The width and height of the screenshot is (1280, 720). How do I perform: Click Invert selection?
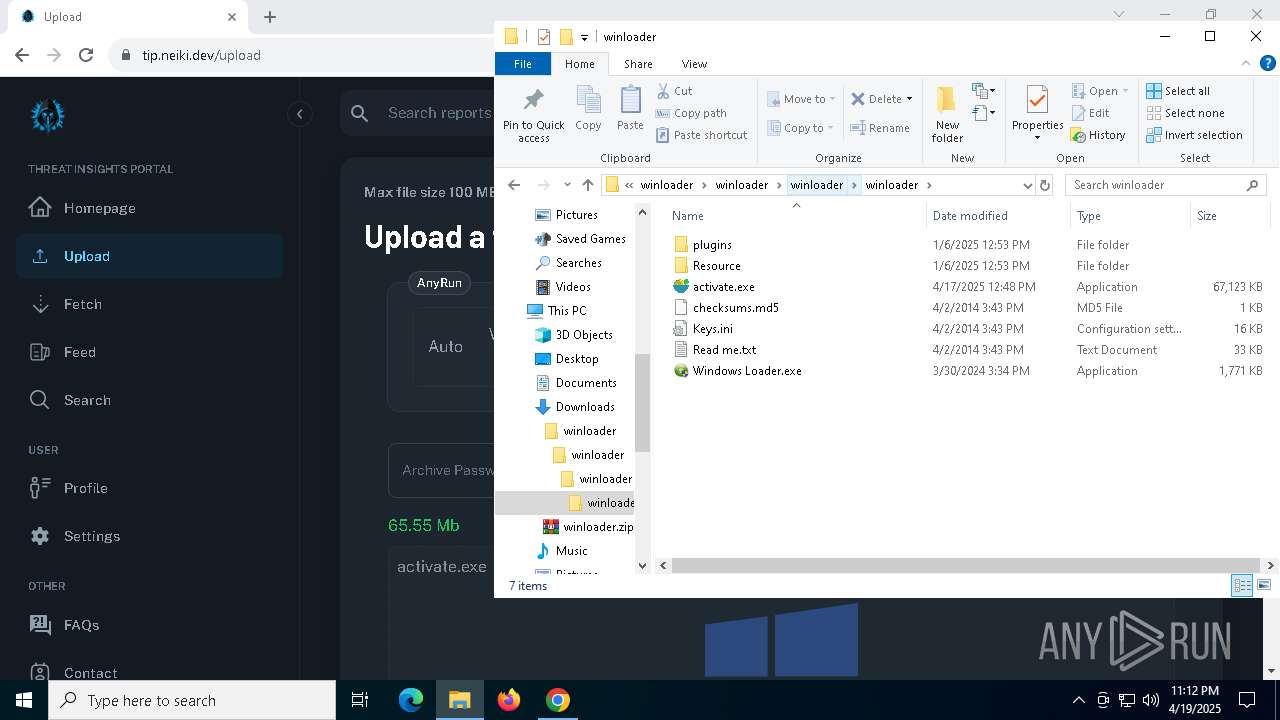[1194, 135]
